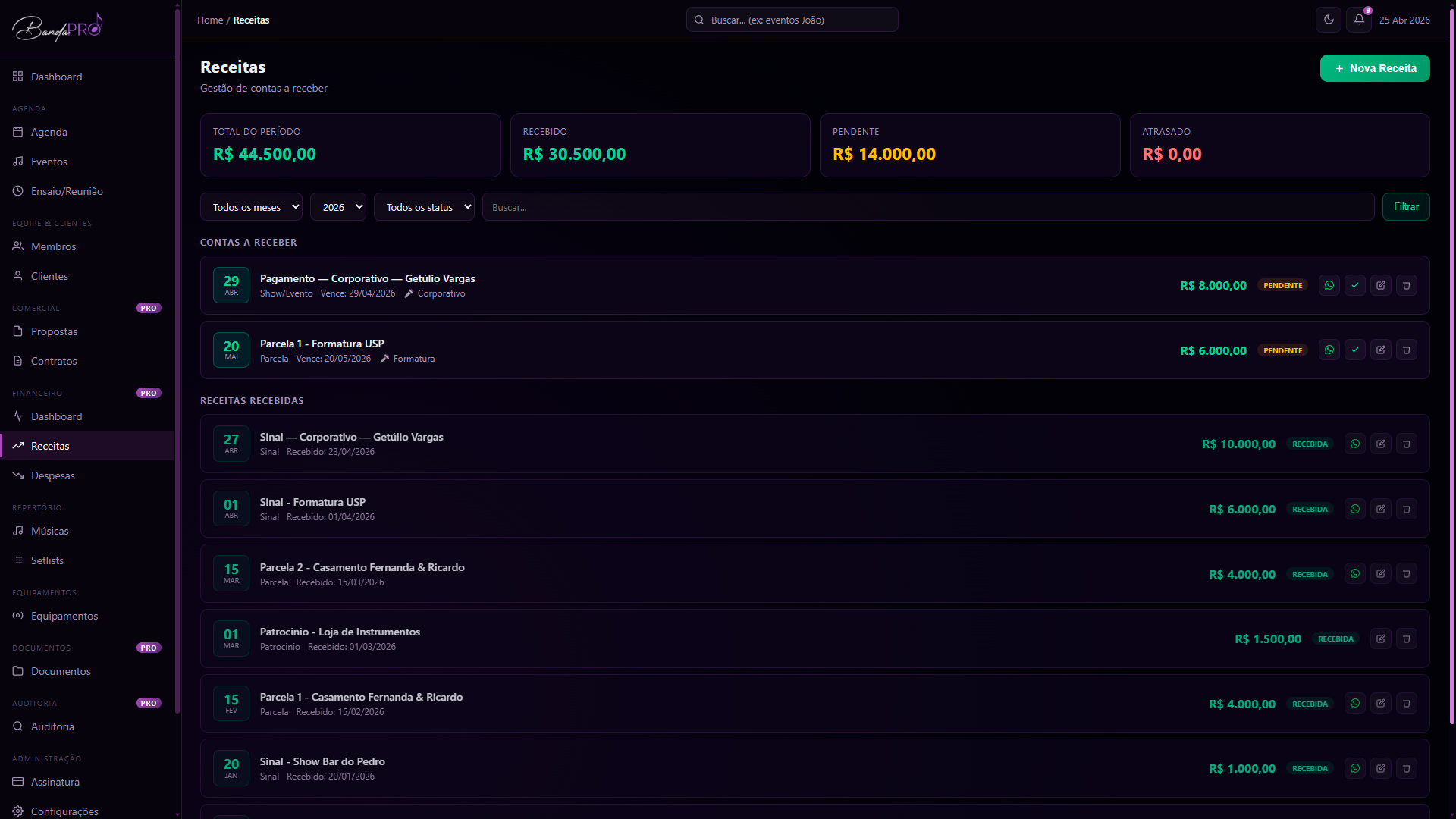Apply filters with the Filtrar button

tap(1406, 207)
